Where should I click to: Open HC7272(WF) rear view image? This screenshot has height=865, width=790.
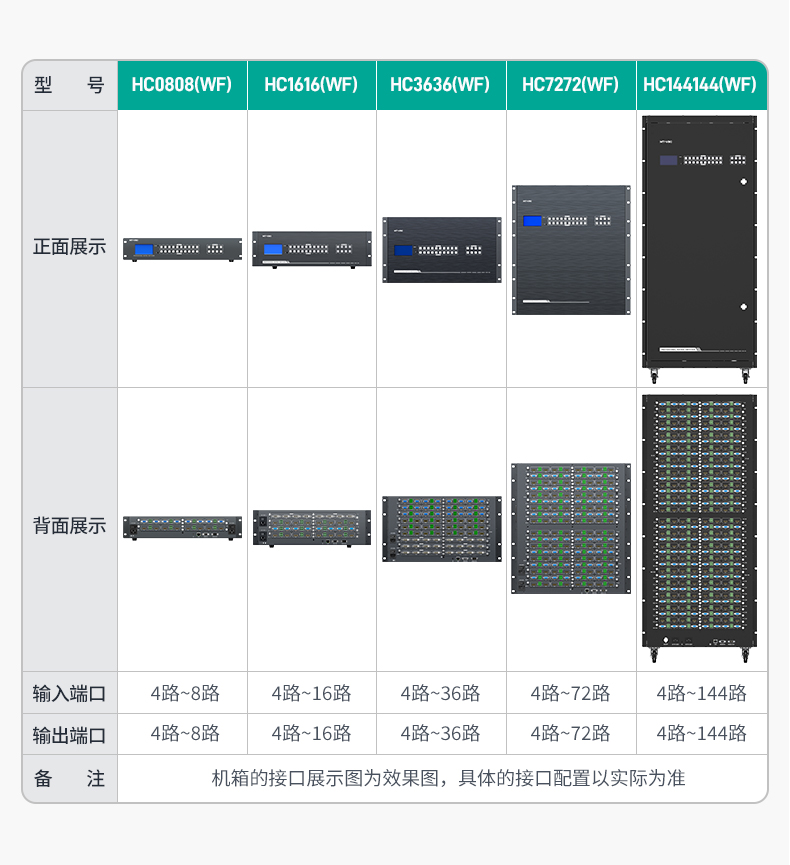point(571,528)
